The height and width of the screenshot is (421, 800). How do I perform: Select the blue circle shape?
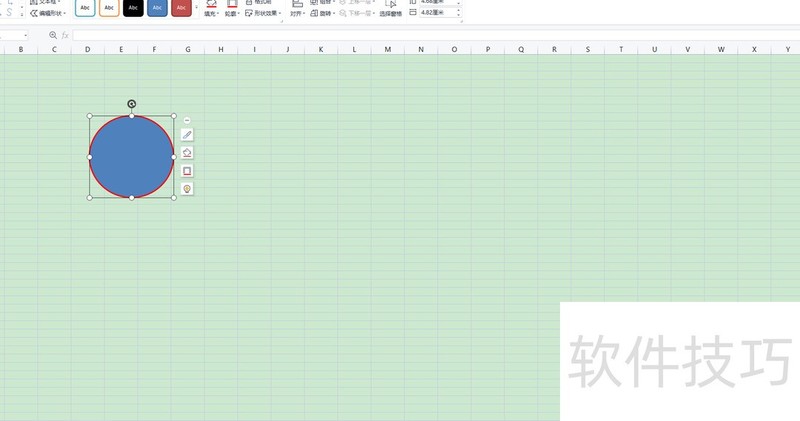[x=132, y=157]
